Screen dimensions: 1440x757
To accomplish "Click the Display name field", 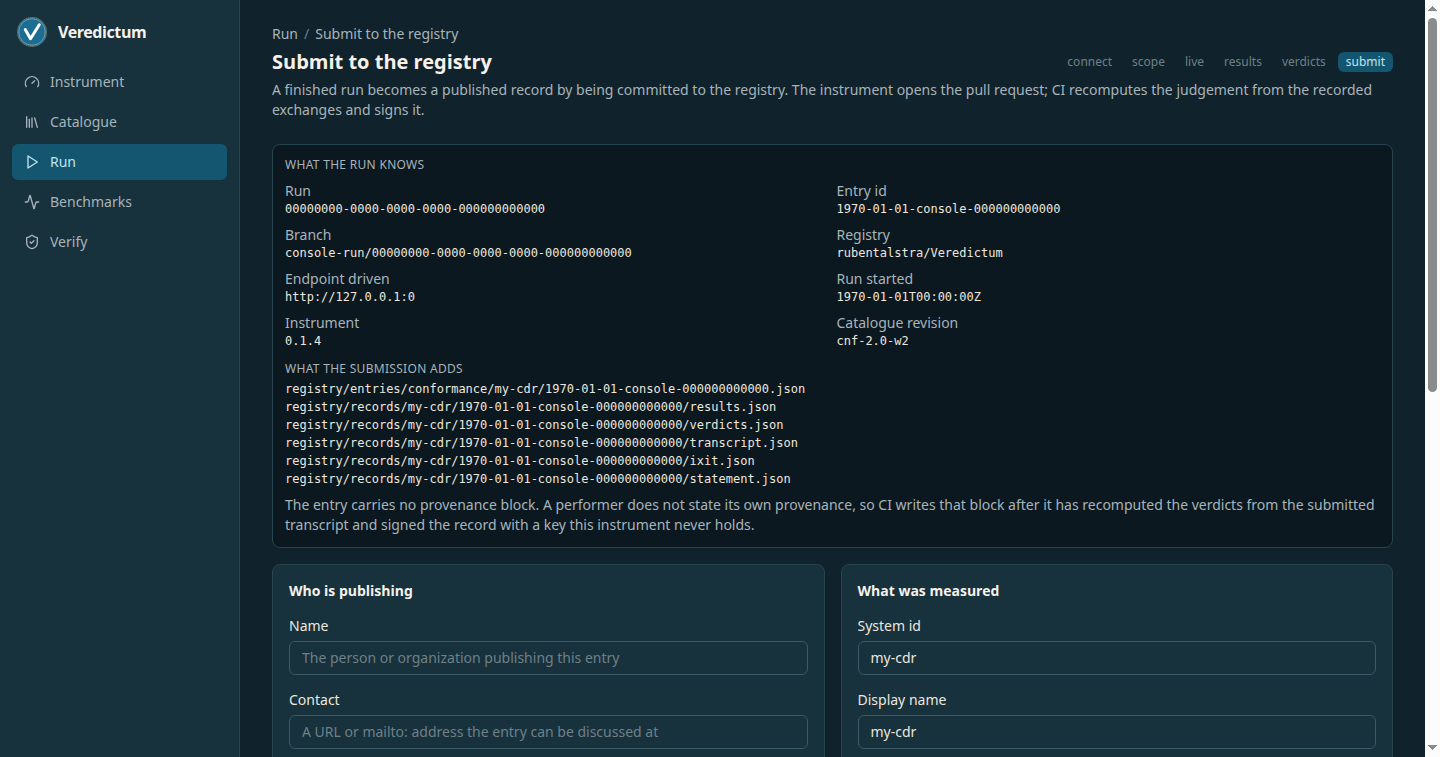I will click(x=1117, y=732).
